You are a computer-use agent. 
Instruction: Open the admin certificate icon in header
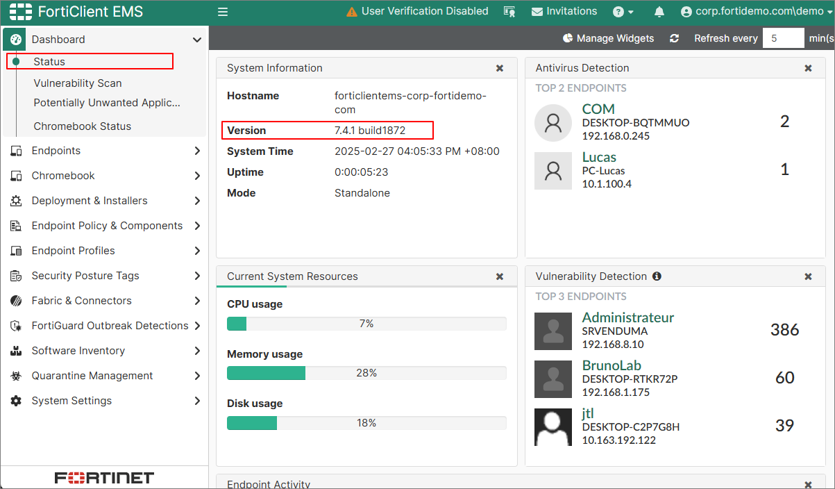(x=510, y=12)
